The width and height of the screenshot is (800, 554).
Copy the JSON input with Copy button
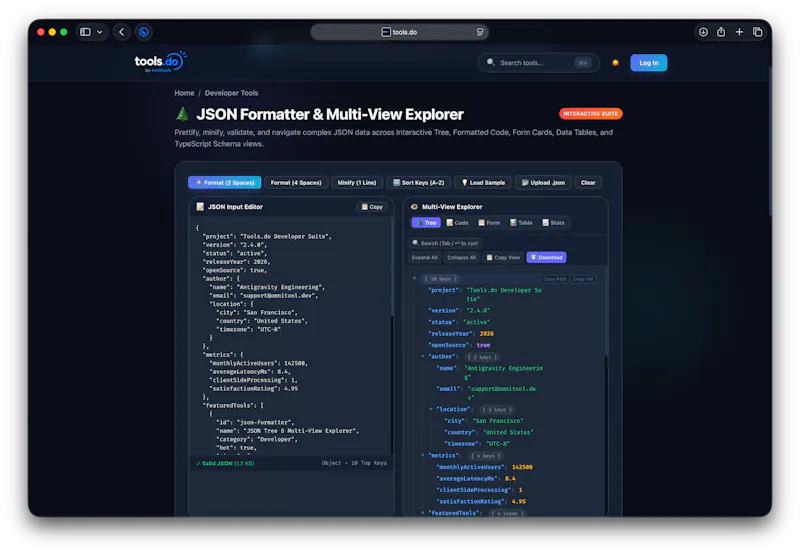pyautogui.click(x=372, y=207)
